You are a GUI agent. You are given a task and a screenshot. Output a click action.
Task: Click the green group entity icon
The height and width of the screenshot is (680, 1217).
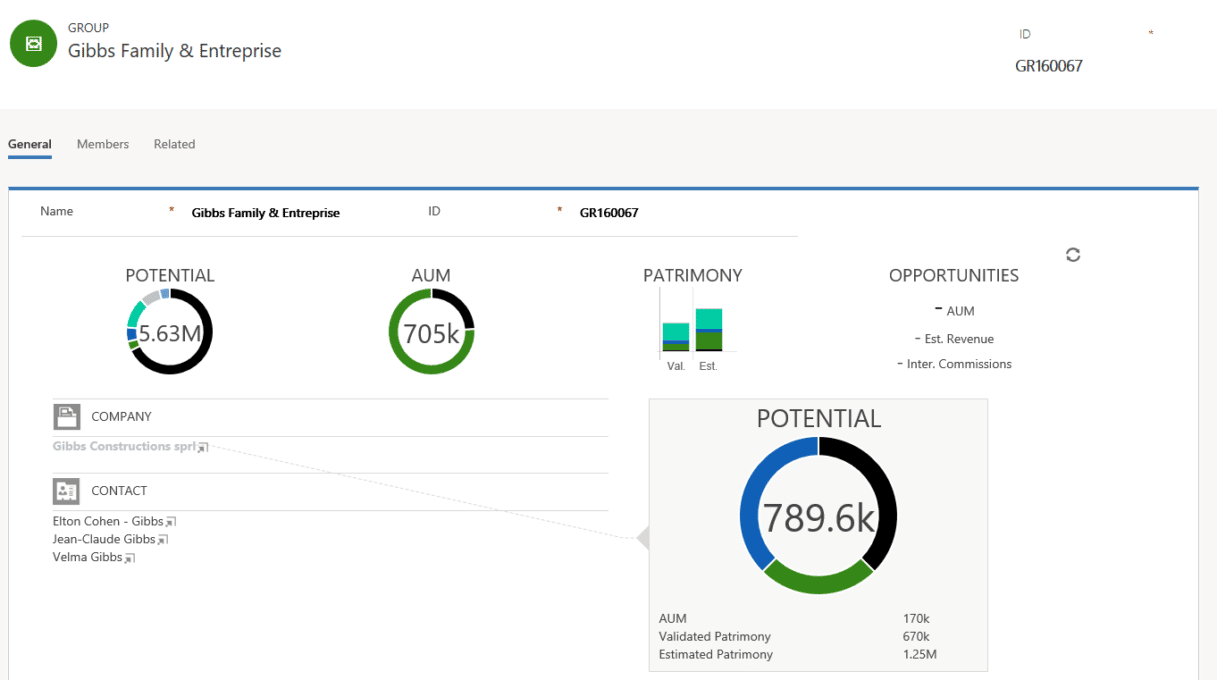tap(33, 43)
